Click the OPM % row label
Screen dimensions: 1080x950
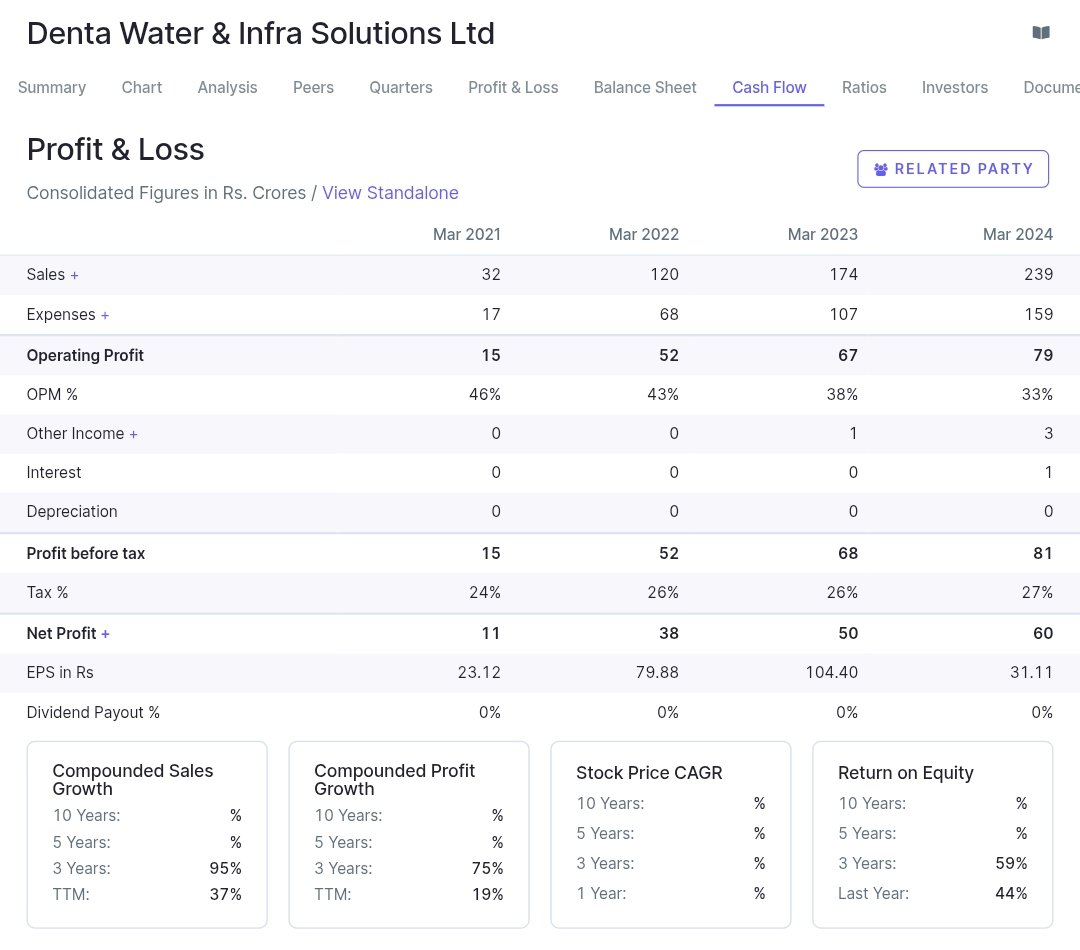tap(52, 395)
